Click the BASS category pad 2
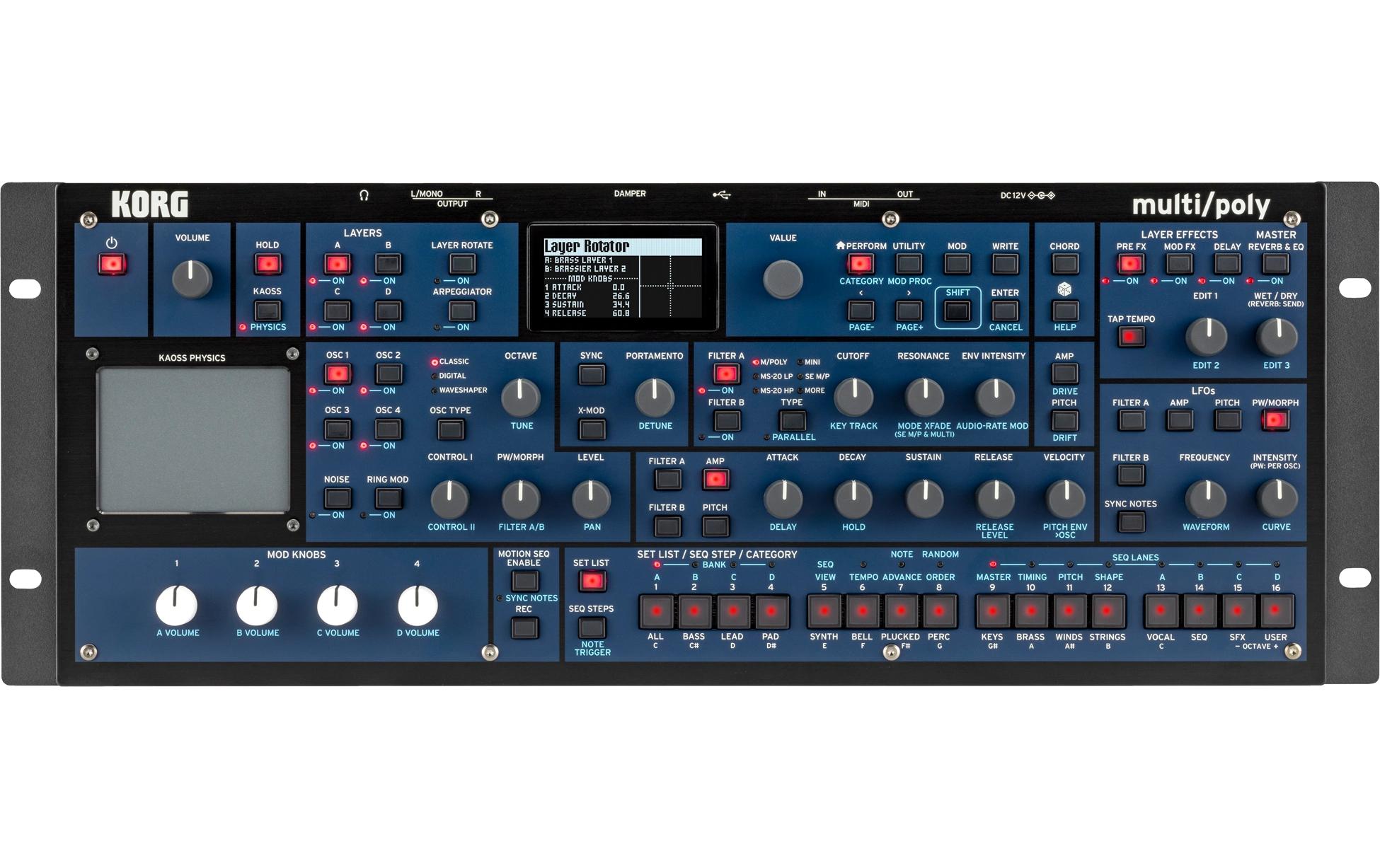Screen dimensions: 1380x868 click(694, 611)
